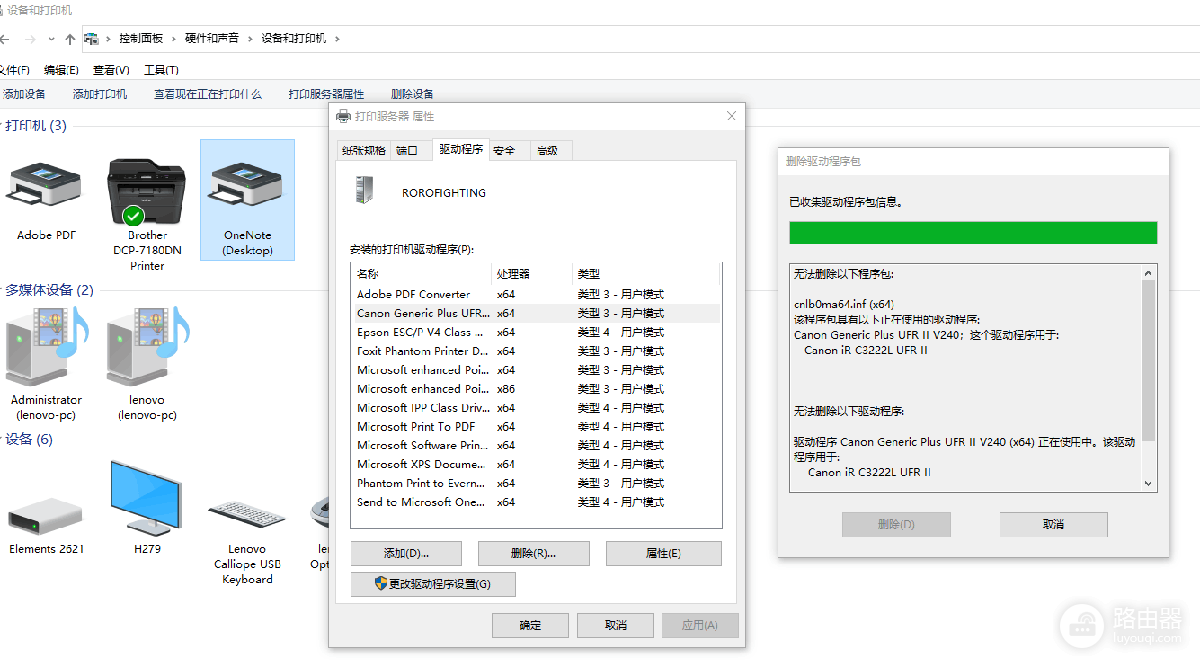The height and width of the screenshot is (666, 1200).
Task: Switch to the 驱动程序 tab
Action: pos(461,150)
